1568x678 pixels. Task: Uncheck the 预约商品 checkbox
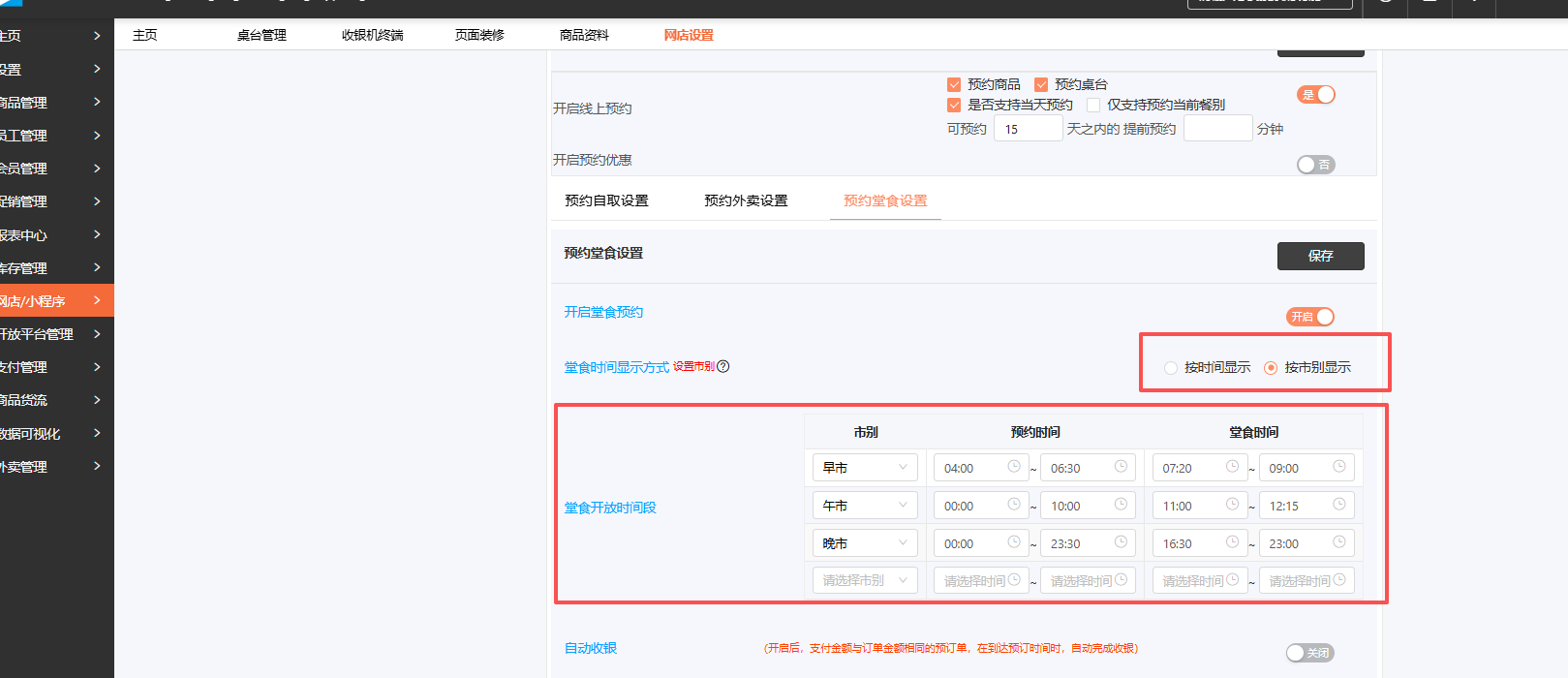pos(954,85)
